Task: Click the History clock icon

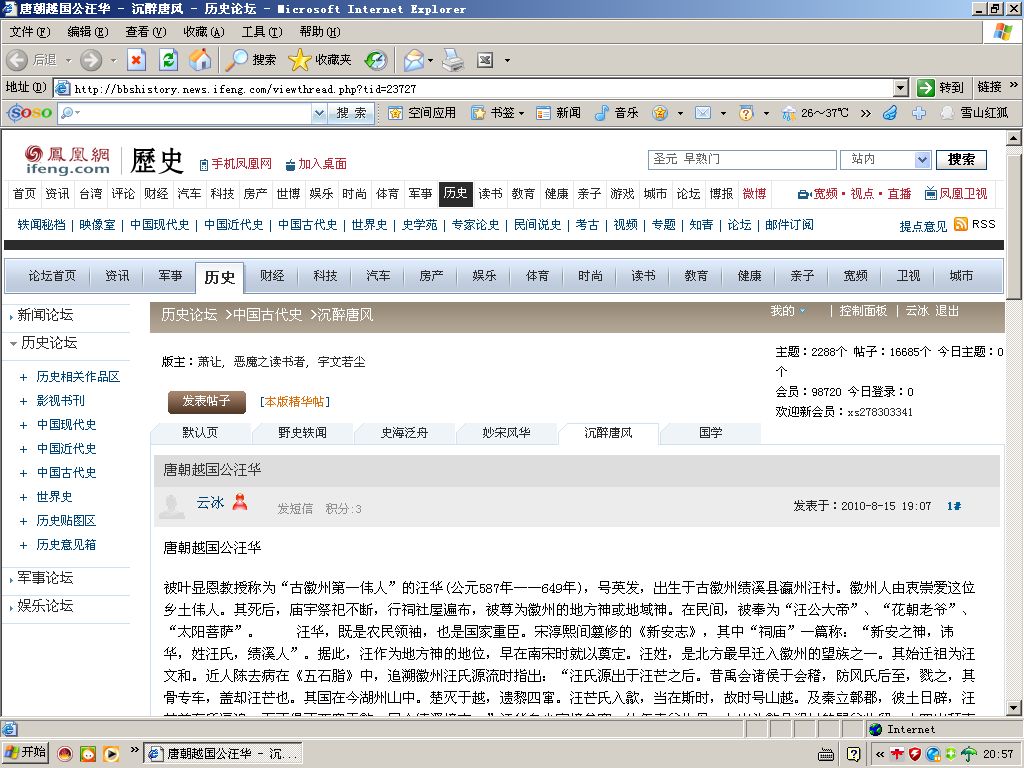Action: pos(375,60)
